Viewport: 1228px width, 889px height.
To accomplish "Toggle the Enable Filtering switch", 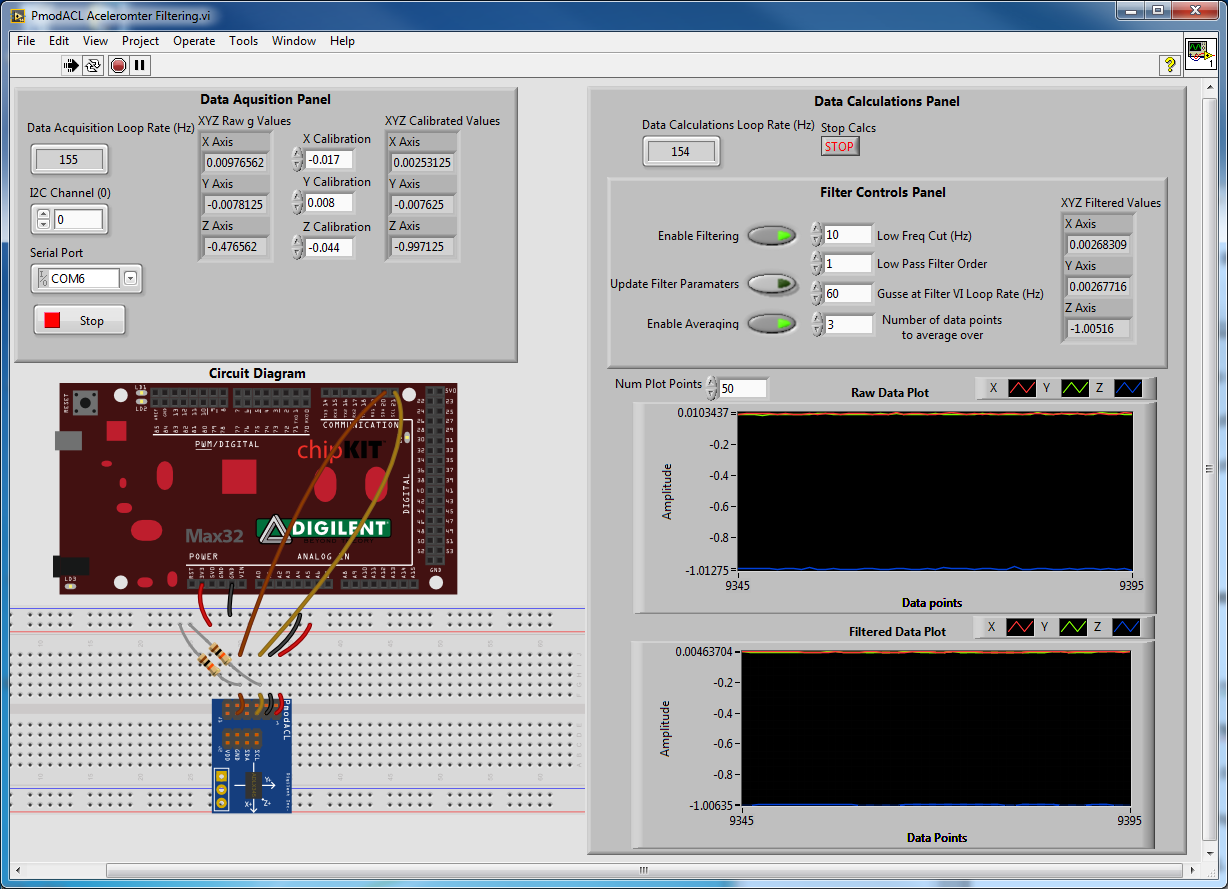I will pyautogui.click(x=771, y=235).
